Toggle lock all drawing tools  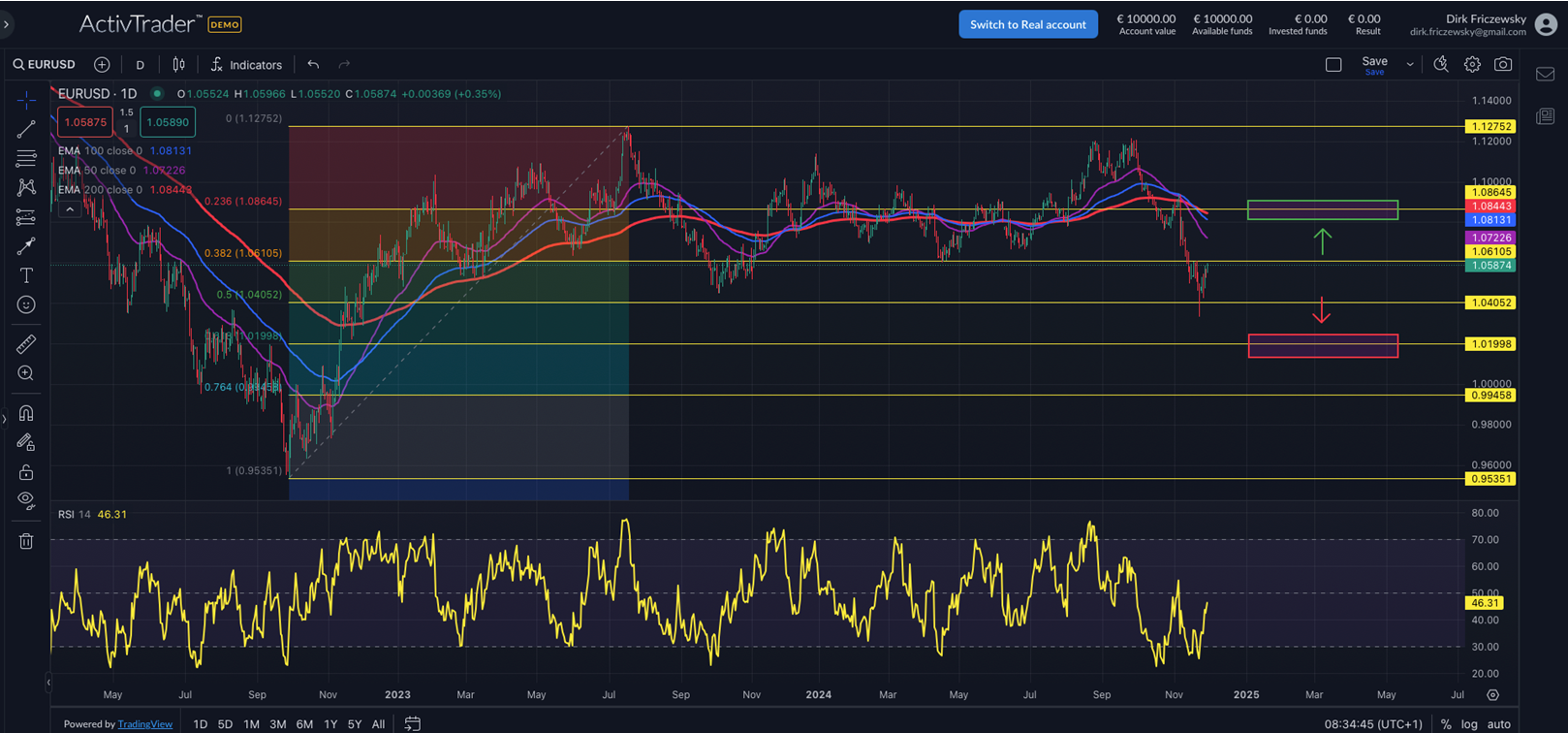click(26, 472)
